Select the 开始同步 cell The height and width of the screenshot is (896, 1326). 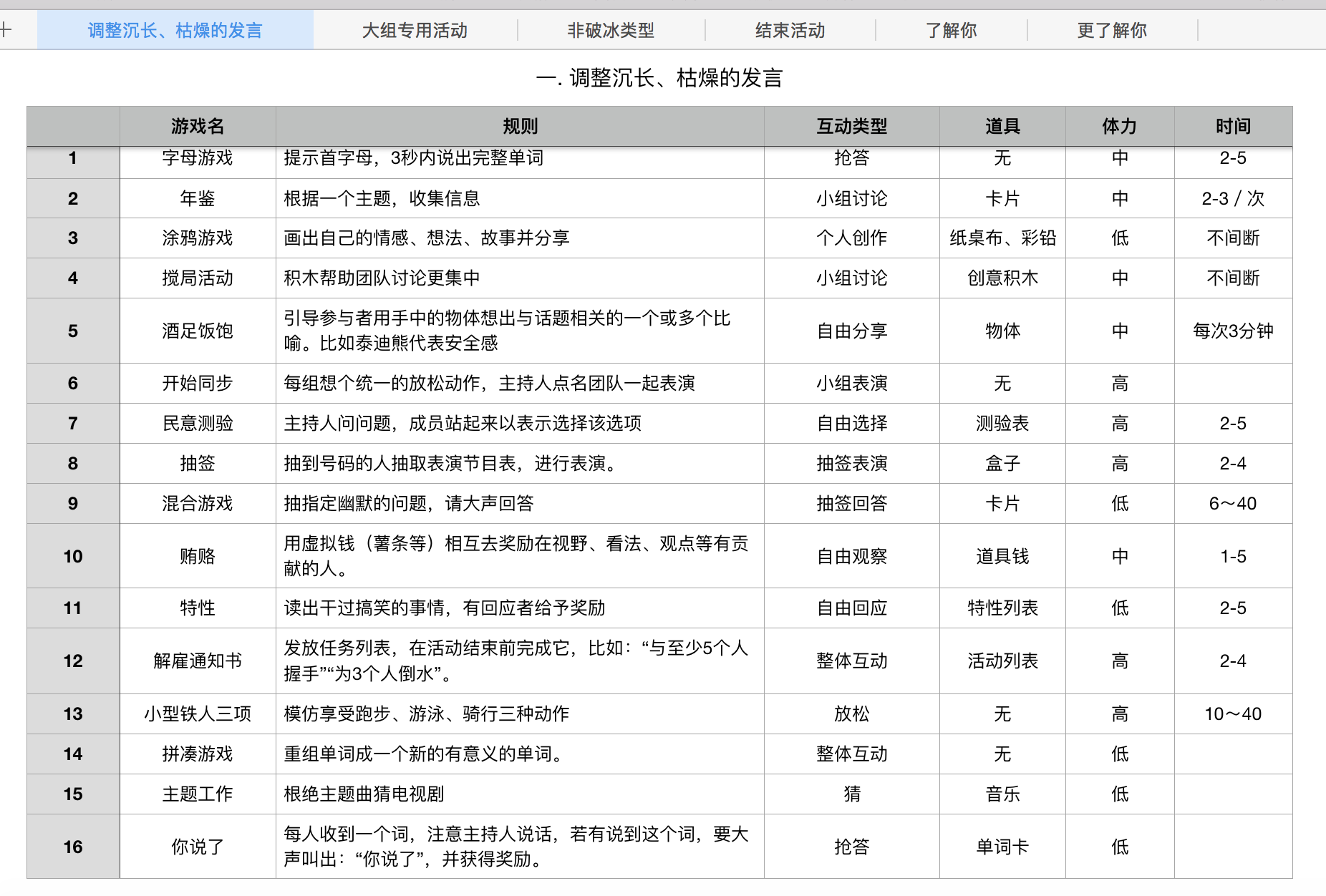pyautogui.click(x=198, y=383)
